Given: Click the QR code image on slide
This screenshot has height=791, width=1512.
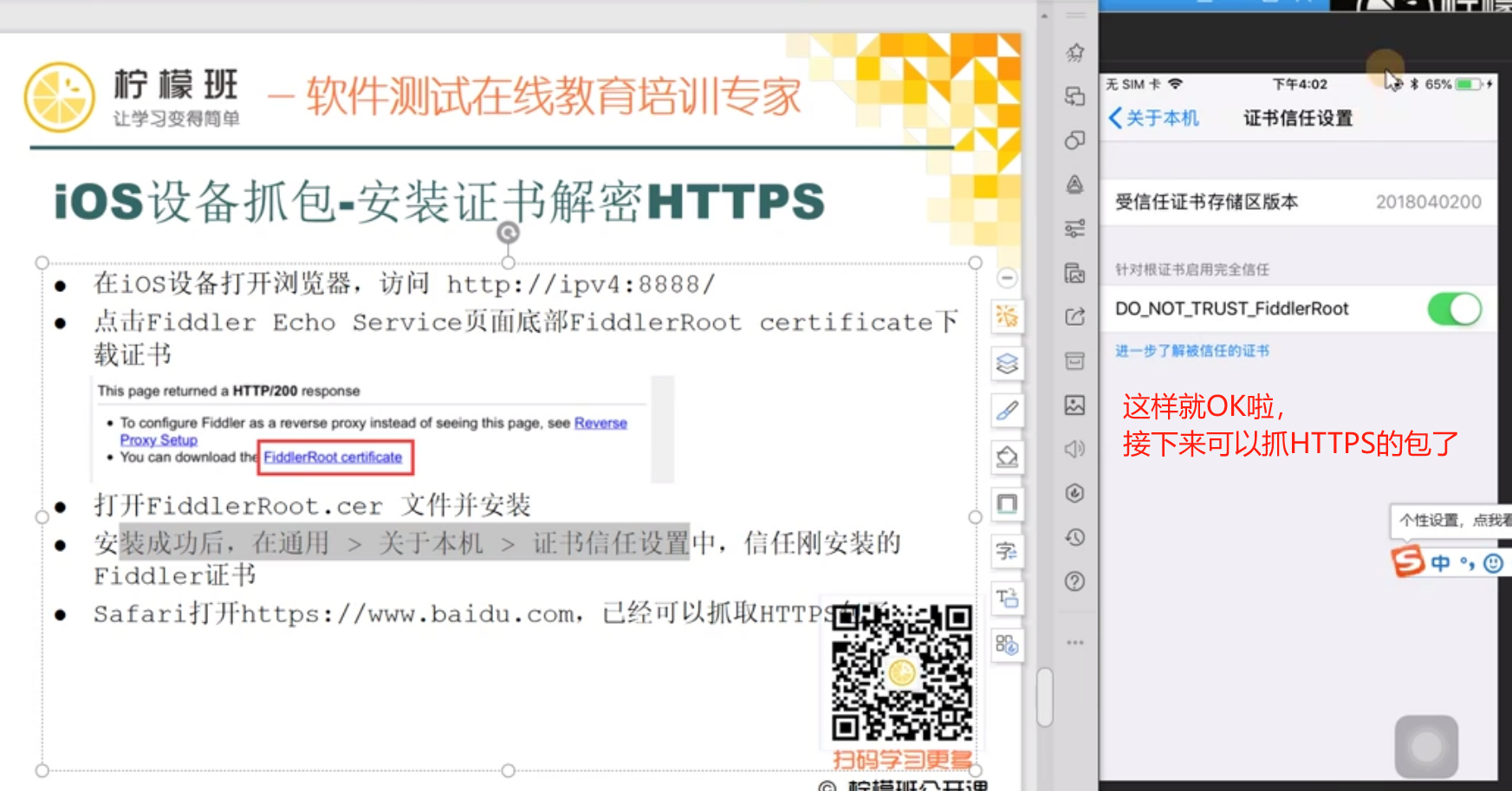Looking at the screenshot, I should pos(901,673).
